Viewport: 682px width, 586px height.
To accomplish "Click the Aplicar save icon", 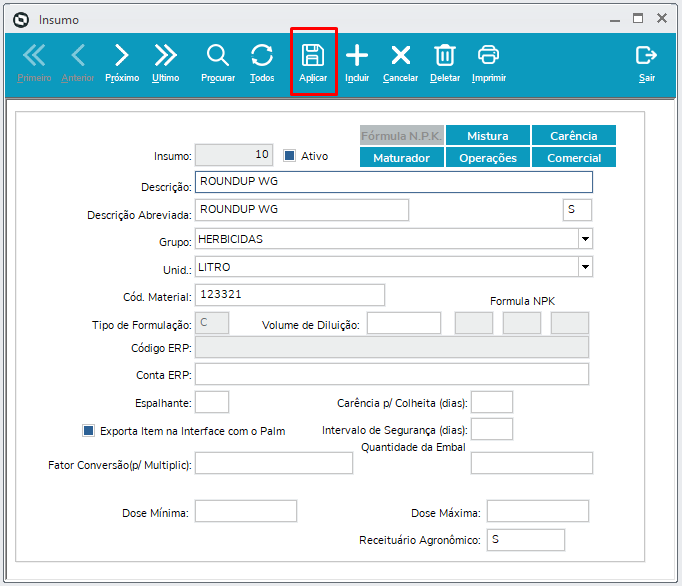I will click(313, 55).
